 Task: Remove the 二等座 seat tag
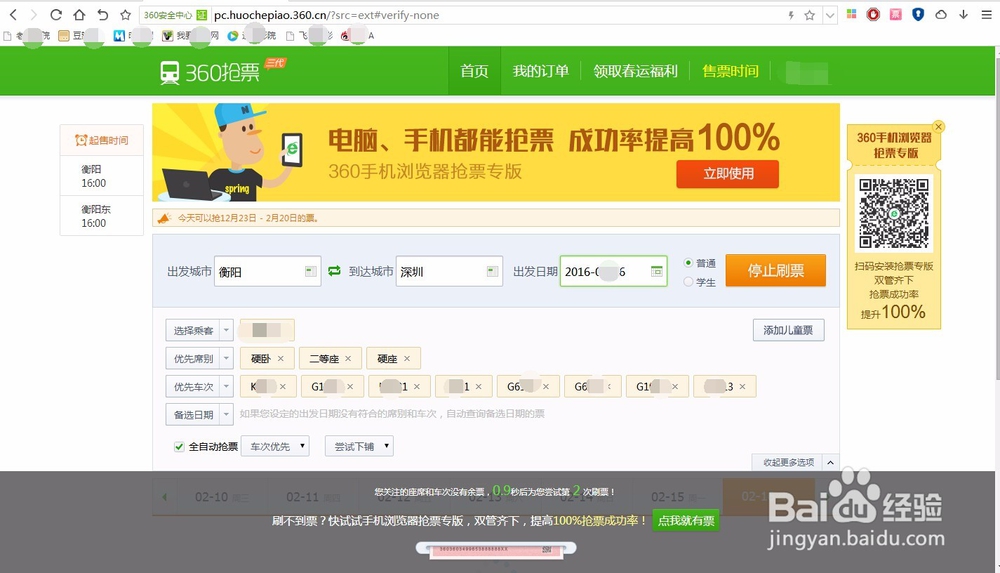(348, 359)
